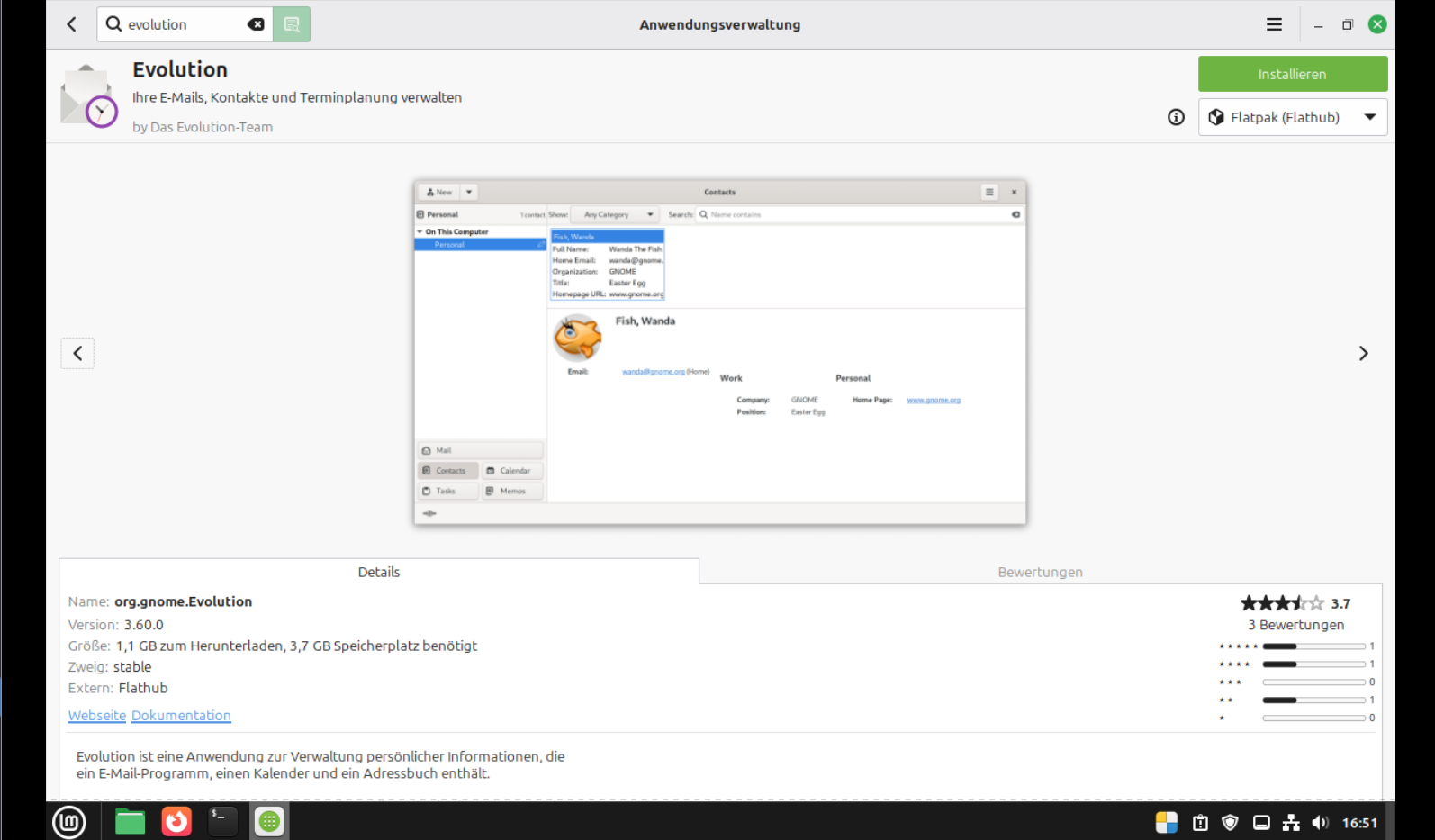Toggle the search-in-description button
Viewport: 1435px width, 840px height.
292,24
